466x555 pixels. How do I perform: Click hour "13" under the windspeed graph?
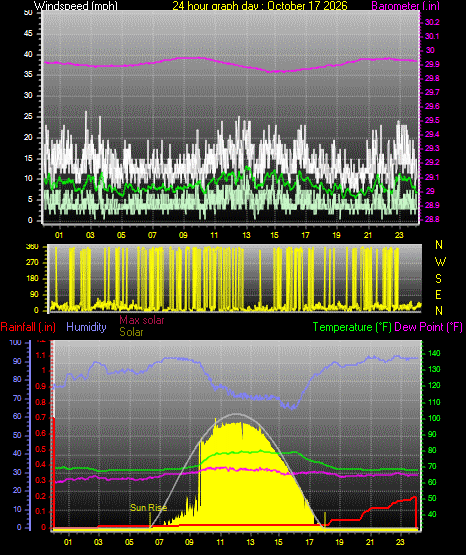pos(246,235)
